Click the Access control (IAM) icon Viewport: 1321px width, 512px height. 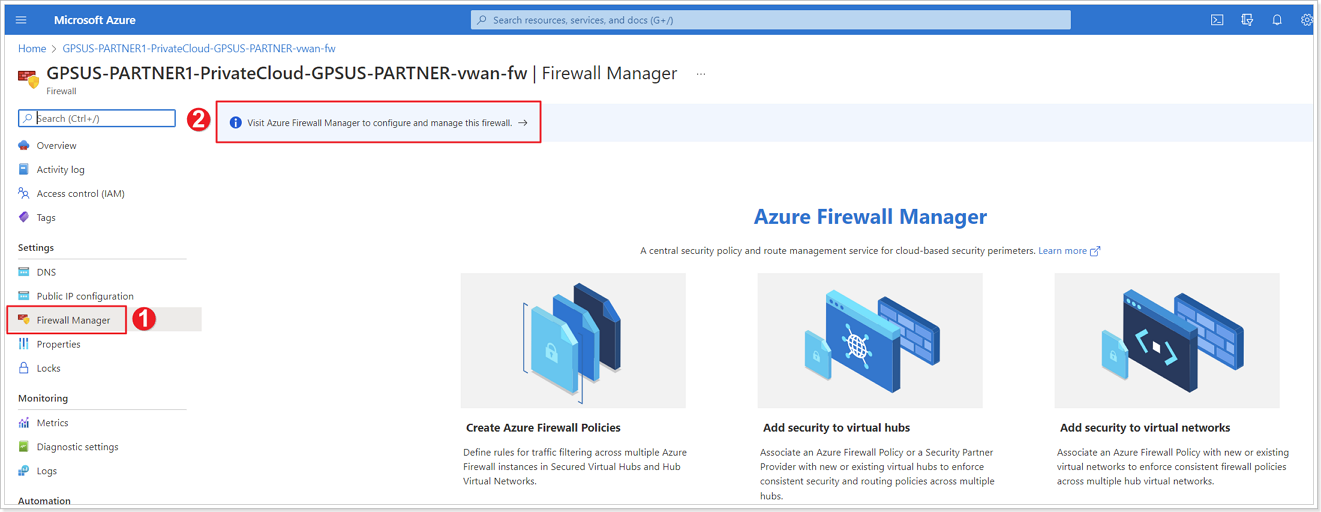(x=24, y=194)
